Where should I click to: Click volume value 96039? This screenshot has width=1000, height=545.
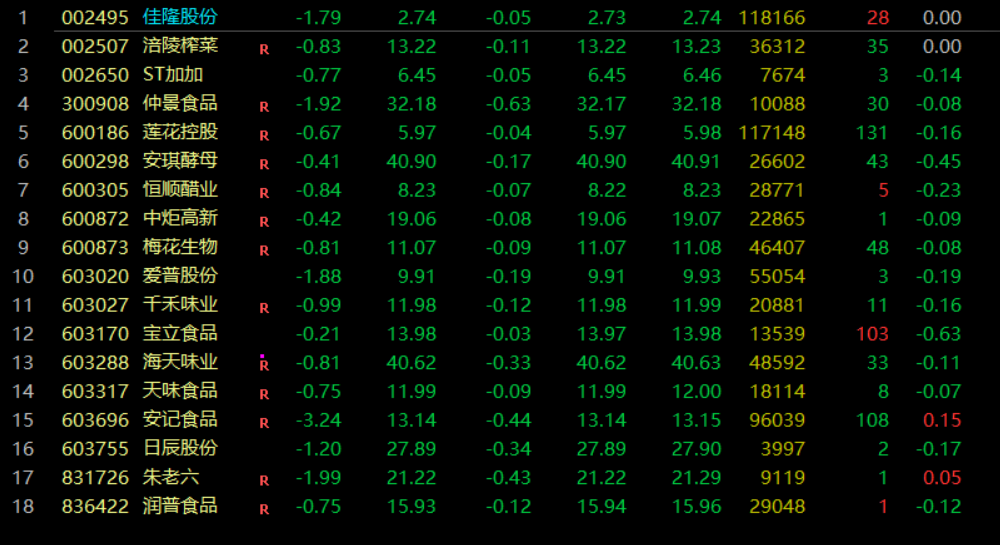click(777, 420)
